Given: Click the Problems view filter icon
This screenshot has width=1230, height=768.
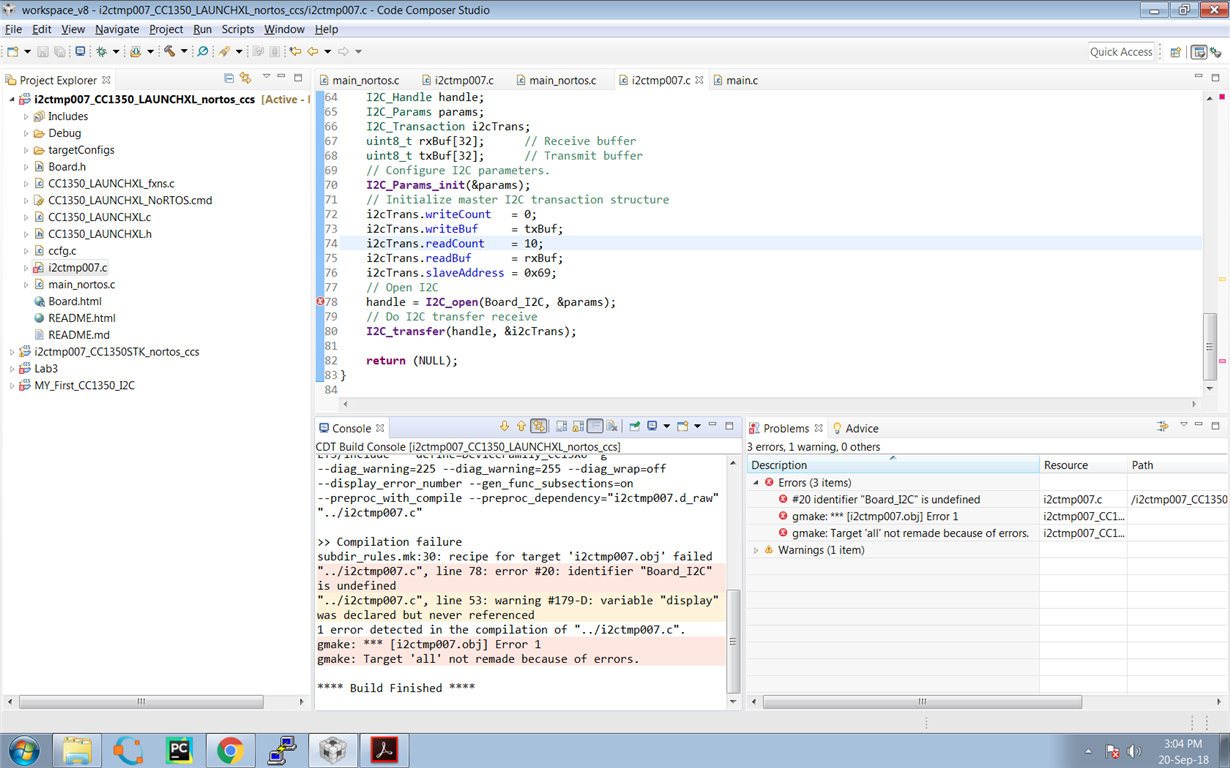Looking at the screenshot, I should (1163, 427).
